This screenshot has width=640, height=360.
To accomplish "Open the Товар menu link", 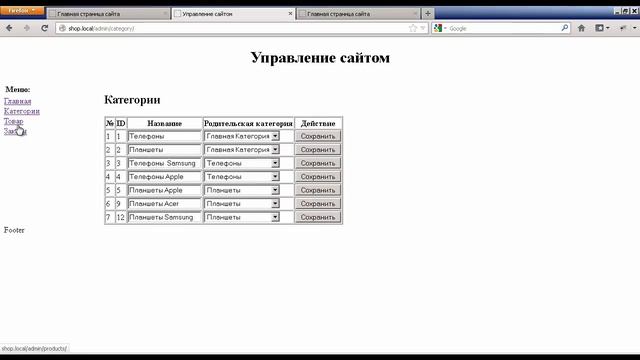I will (13, 121).
